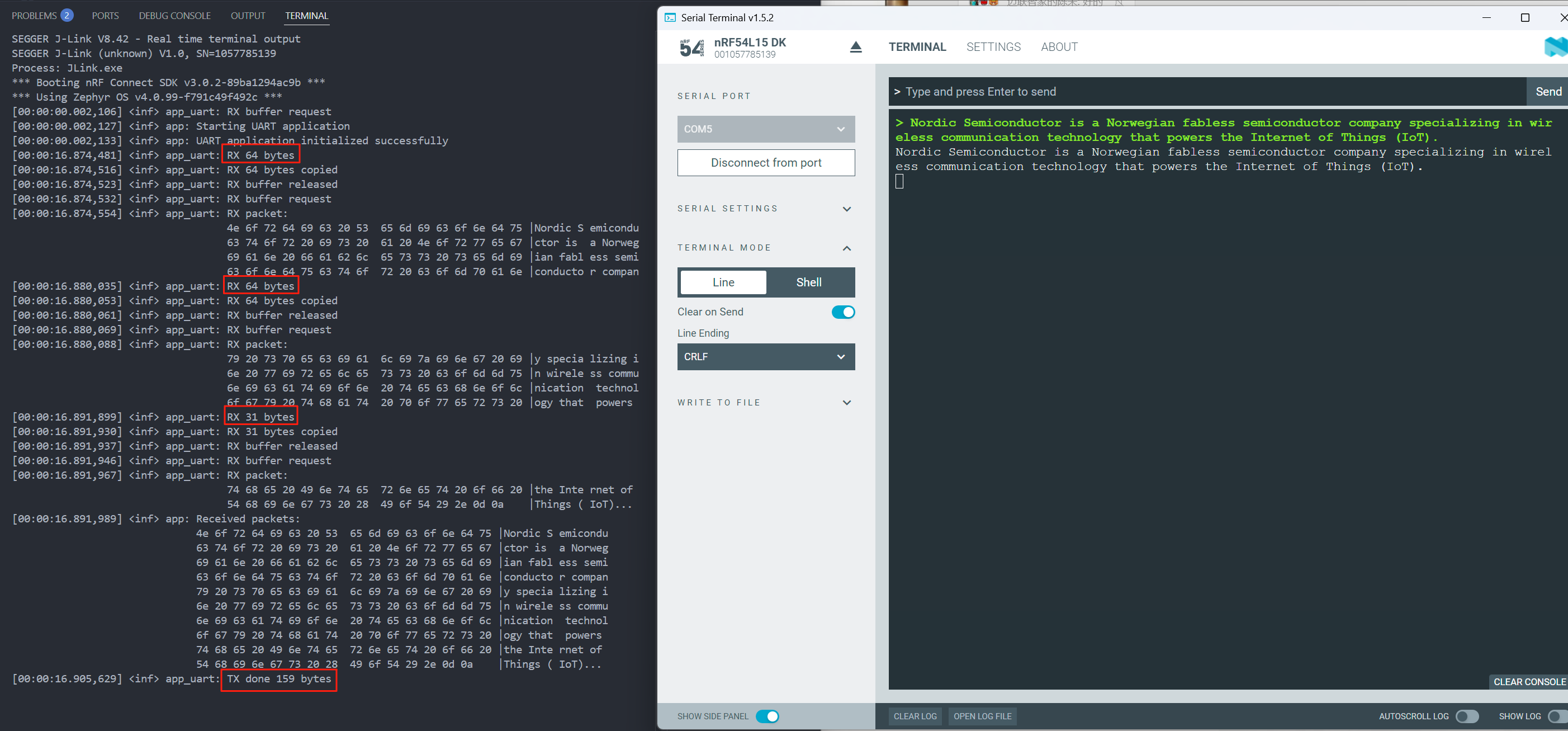Click 'Starting UART application' log line
The width and height of the screenshot is (1568, 731).
(x=181, y=126)
